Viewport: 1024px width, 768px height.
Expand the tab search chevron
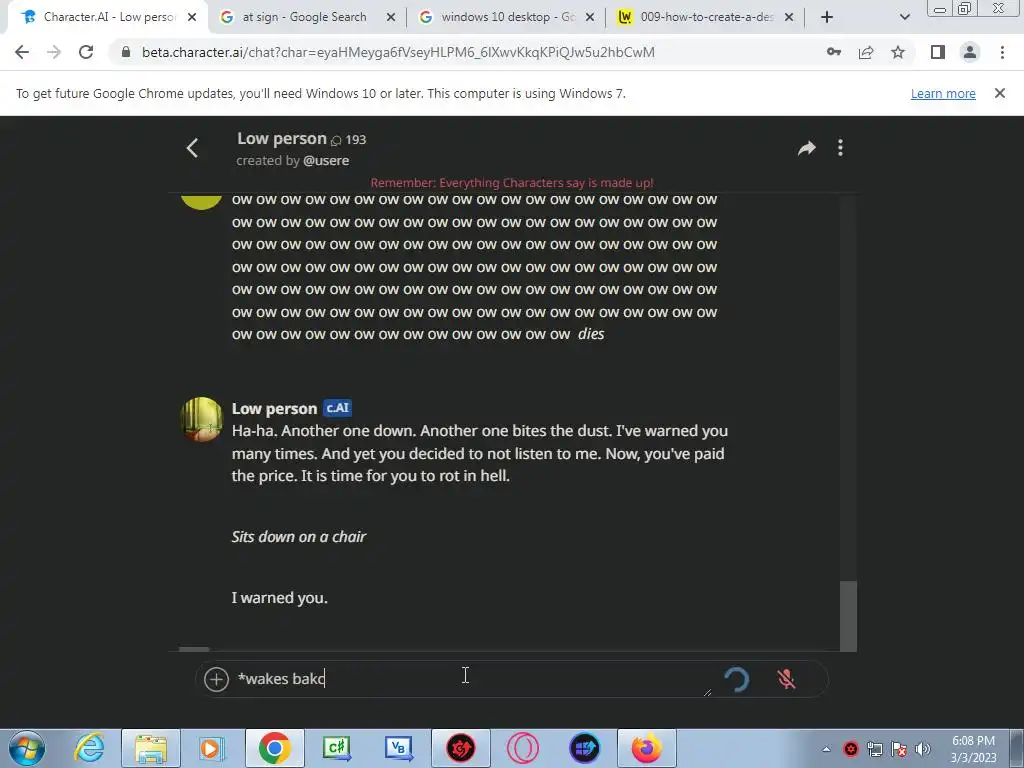point(904,17)
